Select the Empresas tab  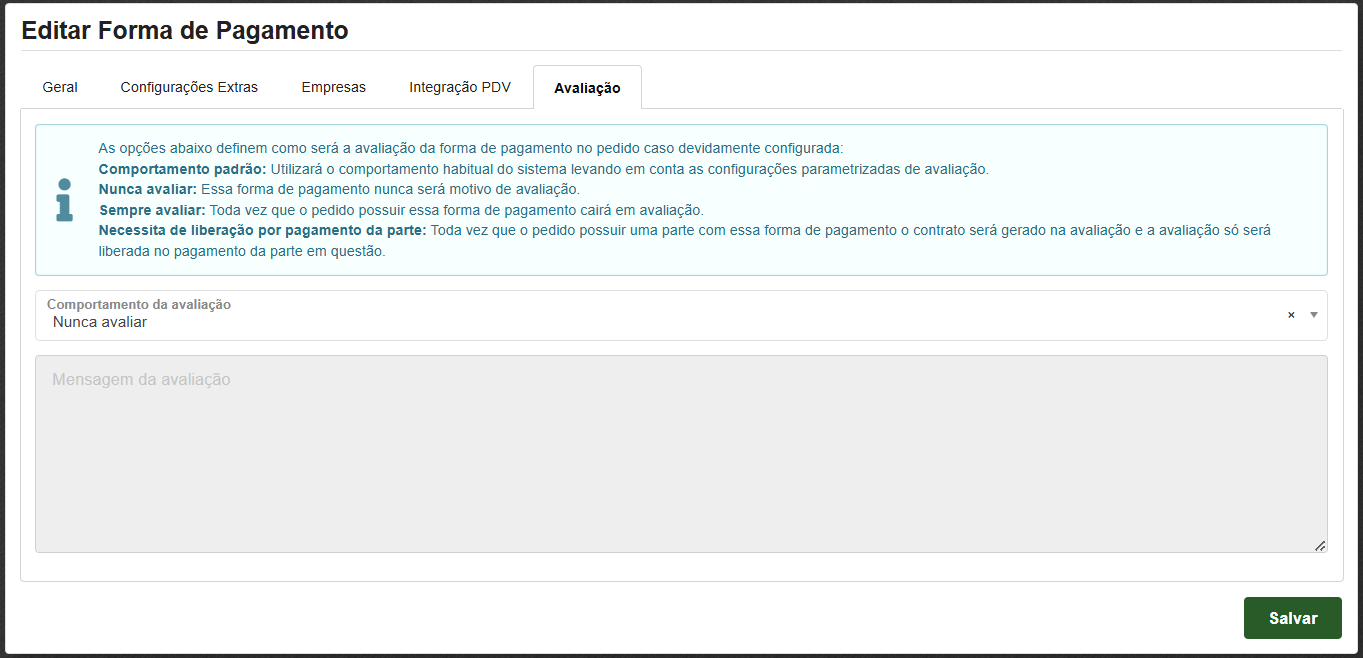pos(333,87)
